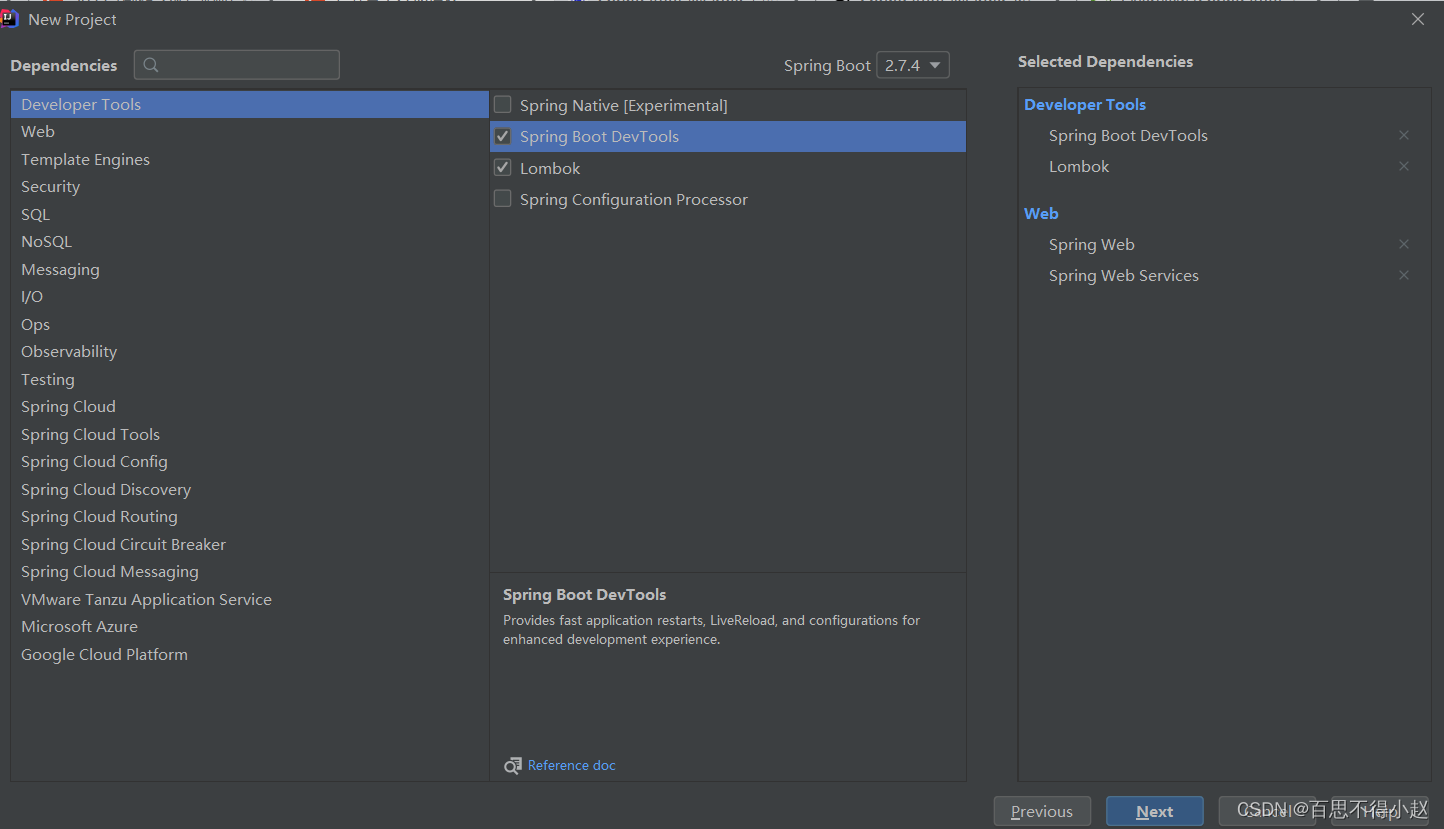The height and width of the screenshot is (829, 1444).
Task: Select the Spring Cloud category
Action: [x=249, y=407]
